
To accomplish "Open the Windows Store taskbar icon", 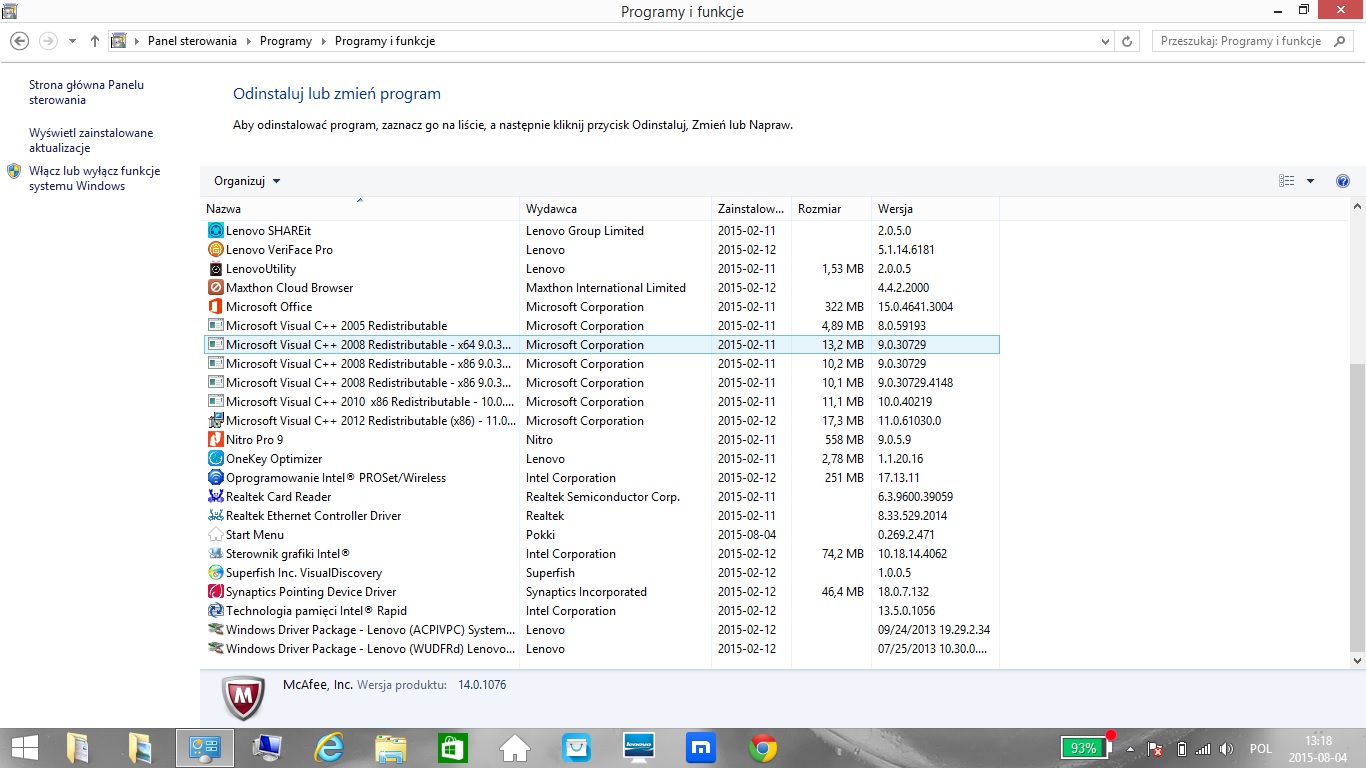I will (x=453, y=748).
